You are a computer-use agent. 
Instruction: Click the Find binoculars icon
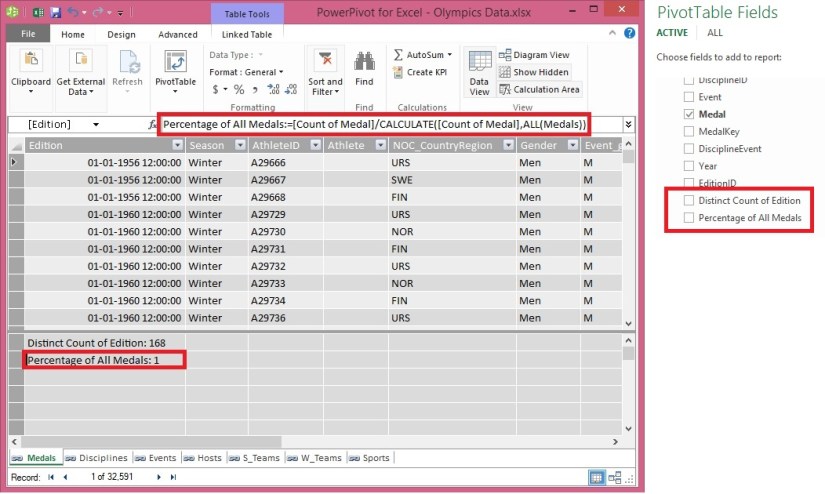[364, 62]
